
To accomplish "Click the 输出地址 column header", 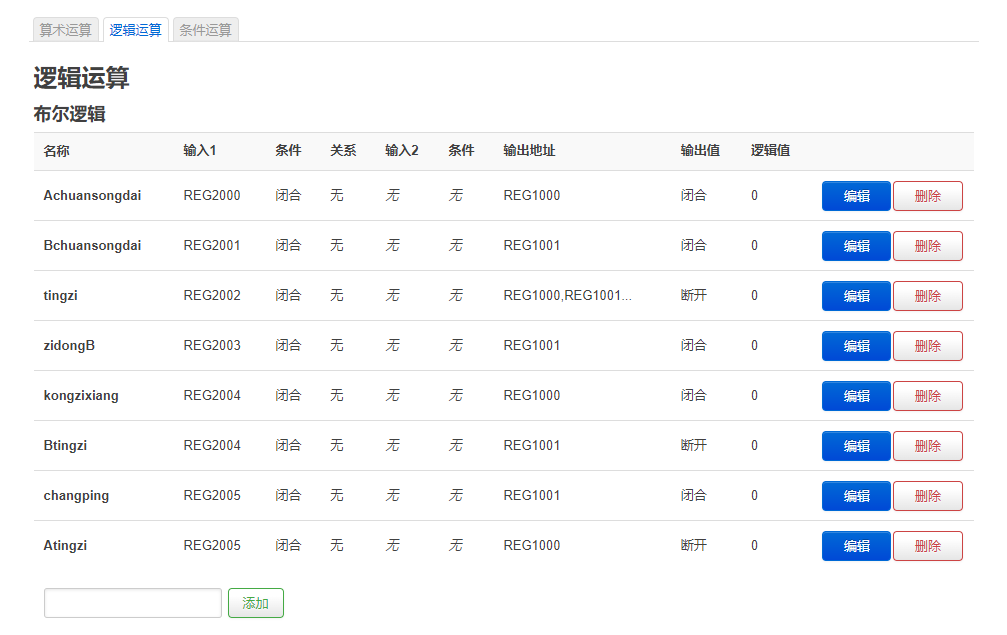I will (x=529, y=150).
